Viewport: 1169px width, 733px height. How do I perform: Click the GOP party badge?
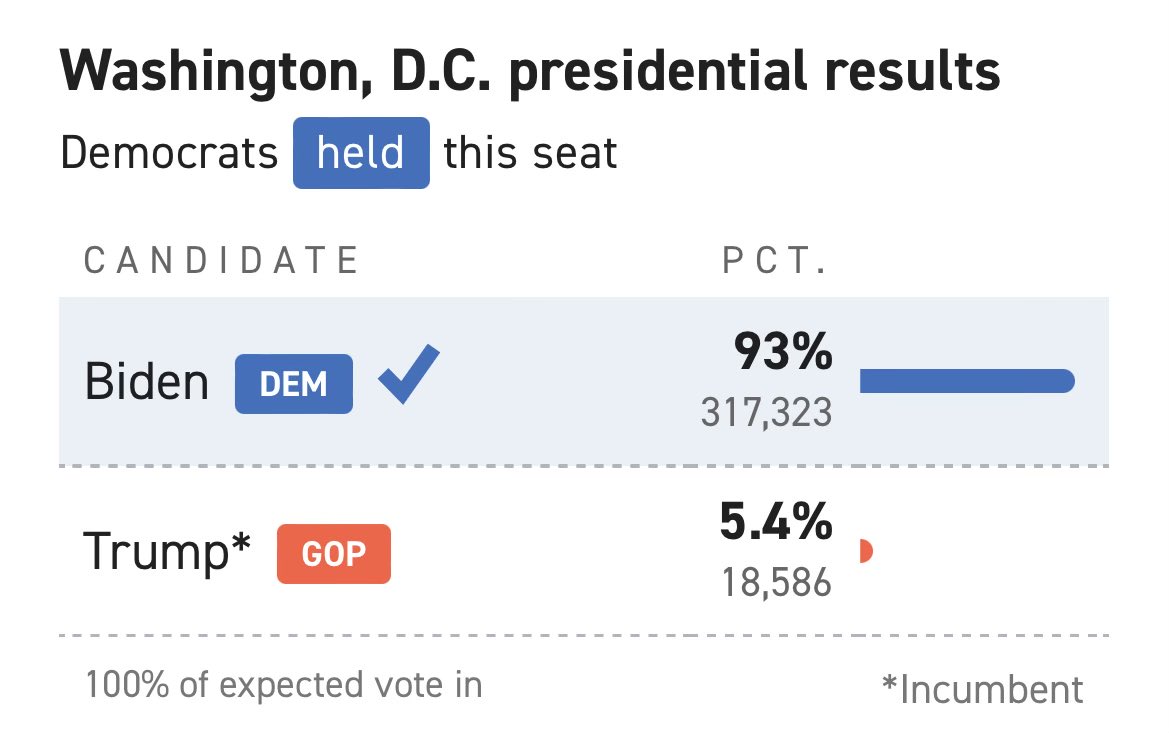tap(333, 553)
